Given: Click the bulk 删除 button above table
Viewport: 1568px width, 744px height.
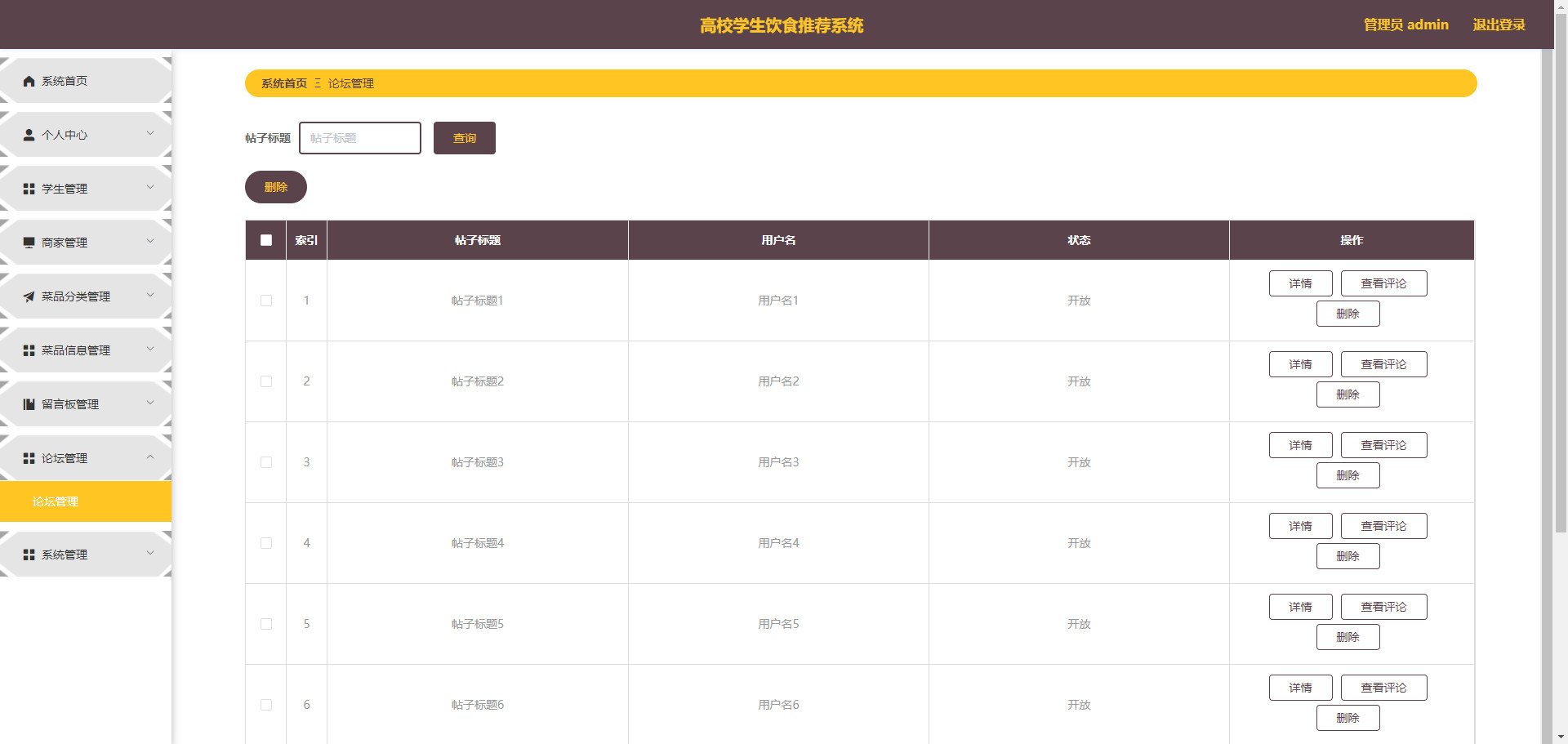Looking at the screenshot, I should click(x=276, y=187).
